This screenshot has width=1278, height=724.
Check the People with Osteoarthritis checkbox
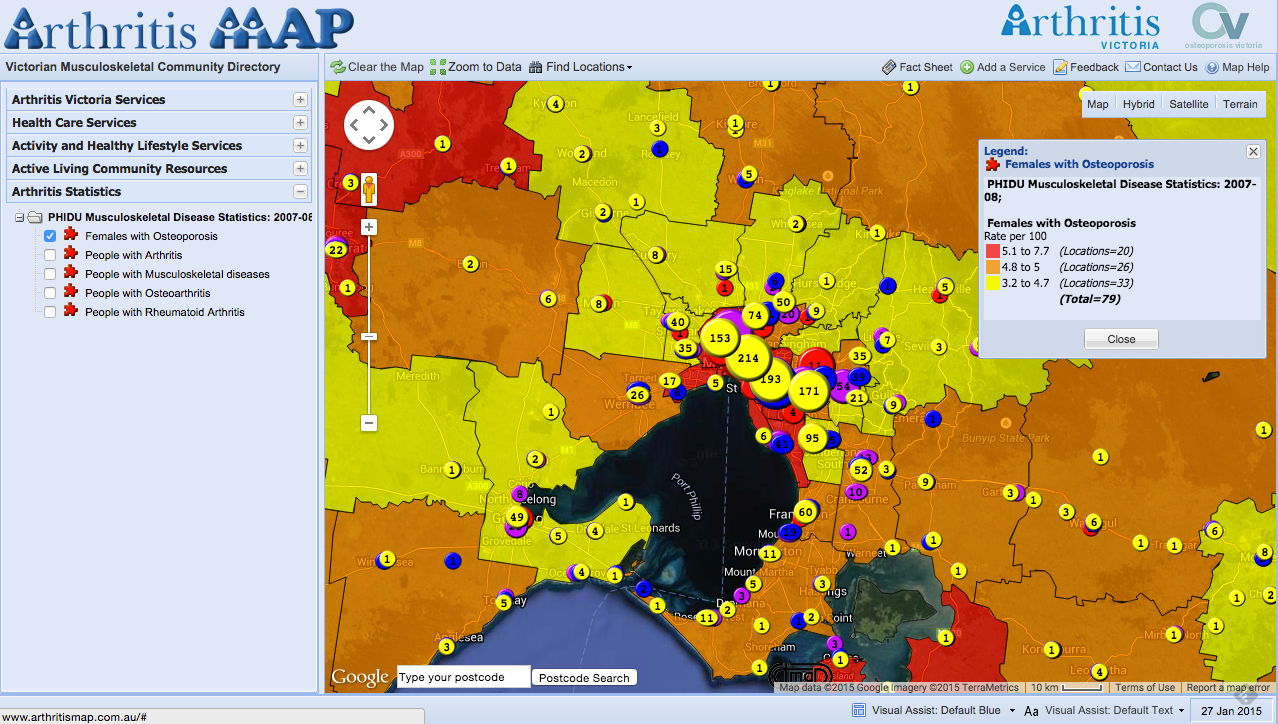[x=50, y=293]
